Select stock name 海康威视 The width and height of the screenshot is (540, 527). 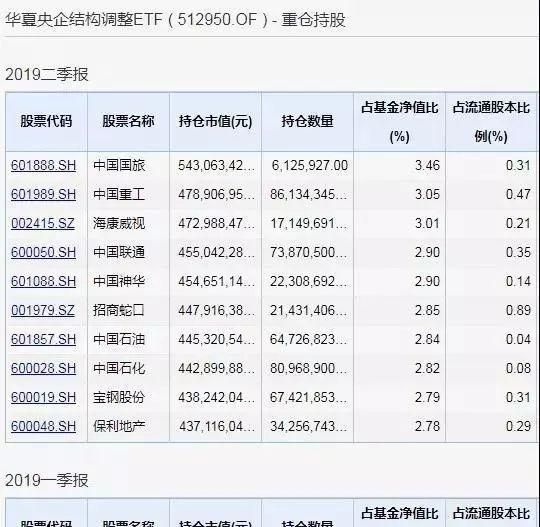pyautogui.click(x=119, y=224)
